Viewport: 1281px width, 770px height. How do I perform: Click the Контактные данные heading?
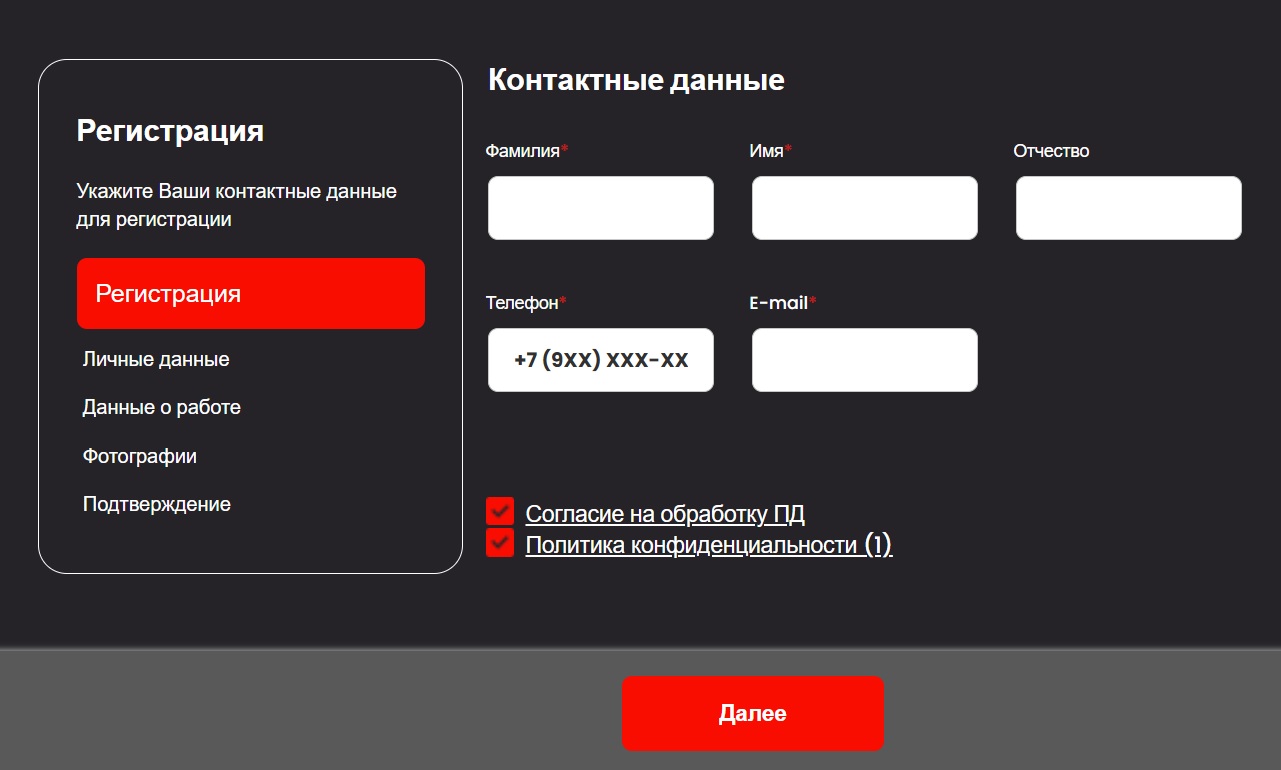(x=636, y=80)
